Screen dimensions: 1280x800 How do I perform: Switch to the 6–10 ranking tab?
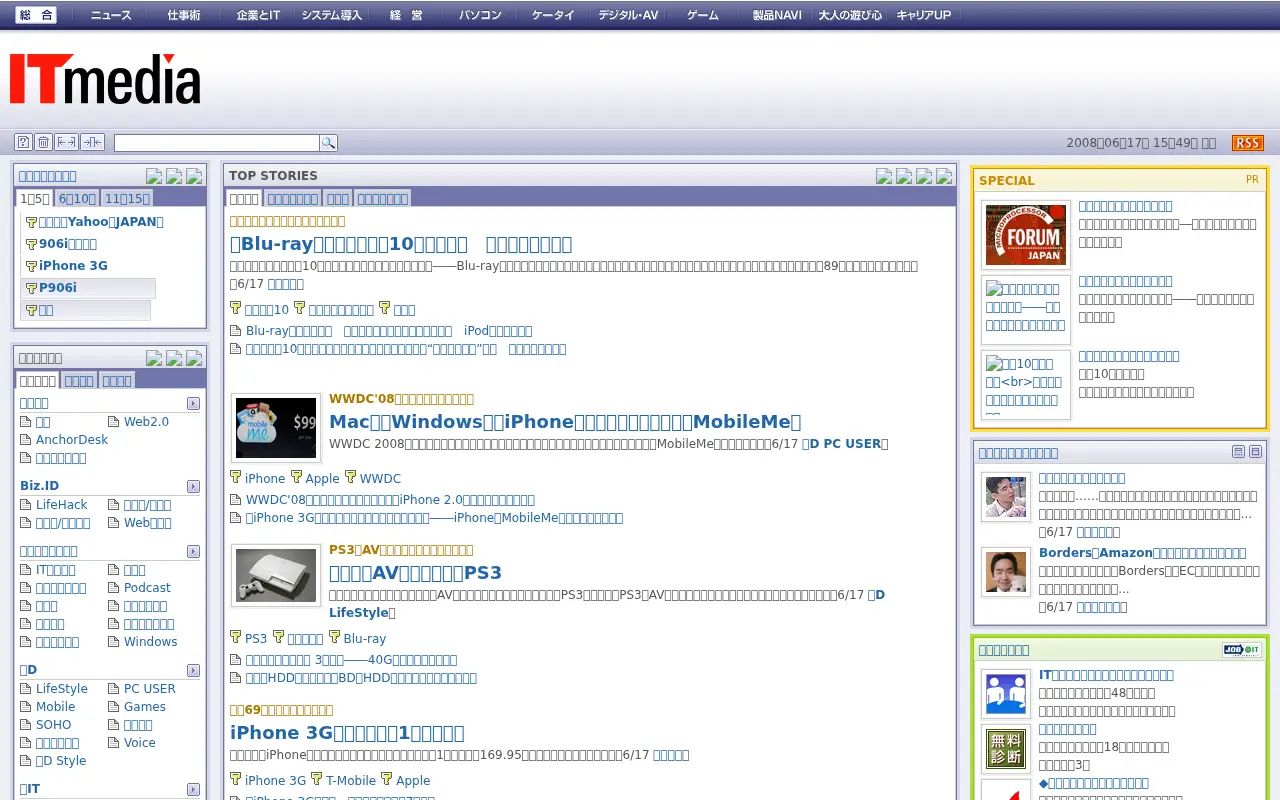pos(76,198)
